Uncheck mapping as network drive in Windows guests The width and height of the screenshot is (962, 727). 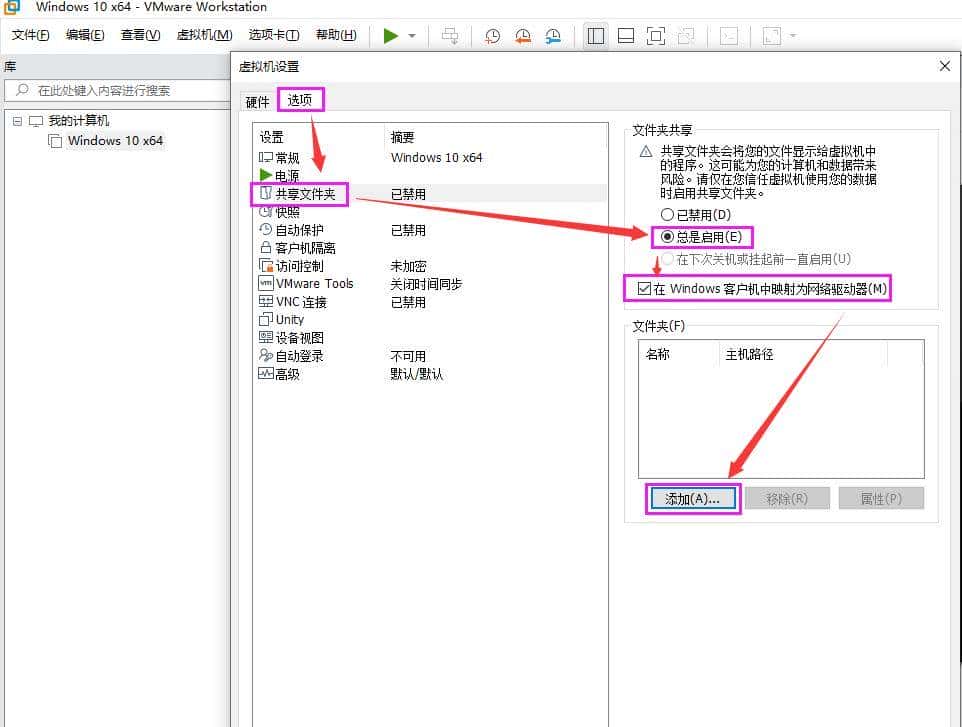coord(645,288)
